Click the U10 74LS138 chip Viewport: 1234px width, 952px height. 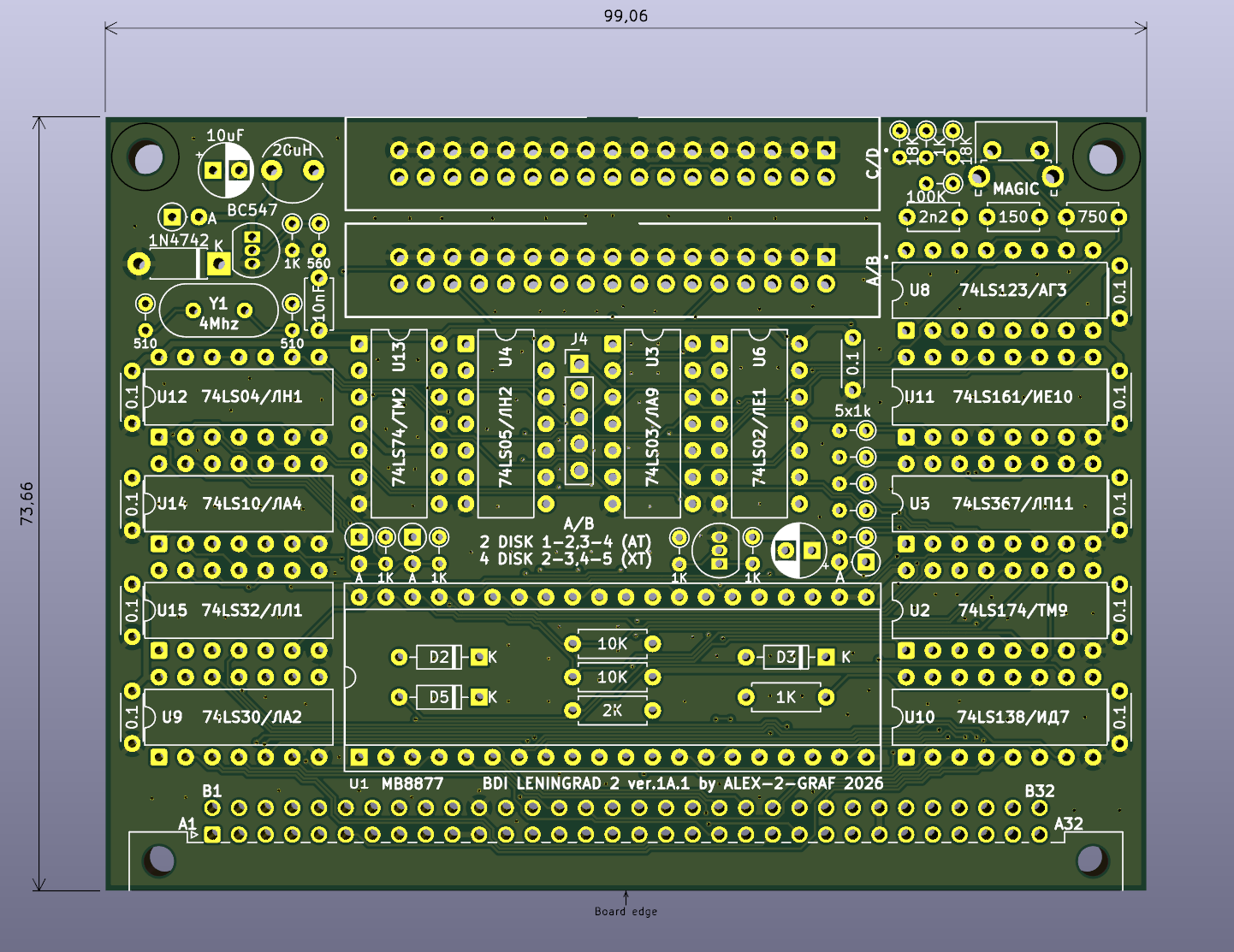(x=999, y=717)
